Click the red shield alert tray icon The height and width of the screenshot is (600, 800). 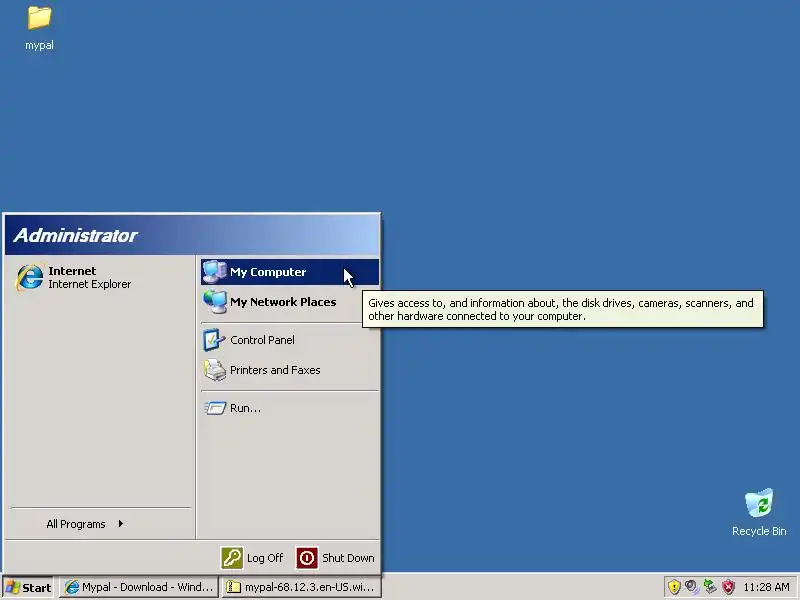(x=728, y=587)
